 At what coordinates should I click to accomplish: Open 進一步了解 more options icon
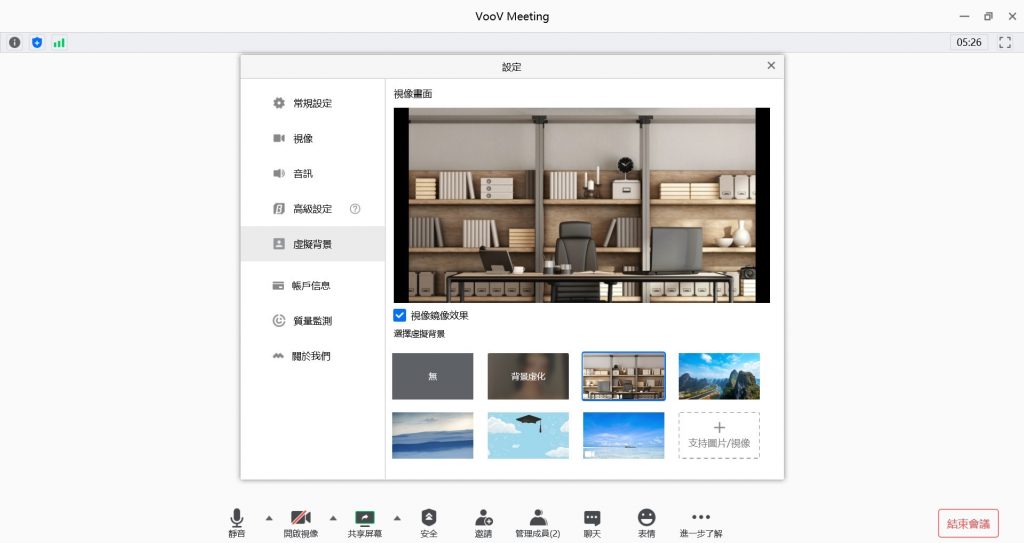pyautogui.click(x=700, y=518)
